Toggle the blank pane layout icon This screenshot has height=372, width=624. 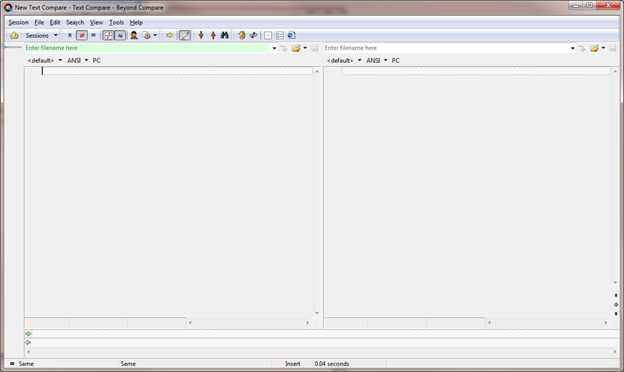click(268, 35)
